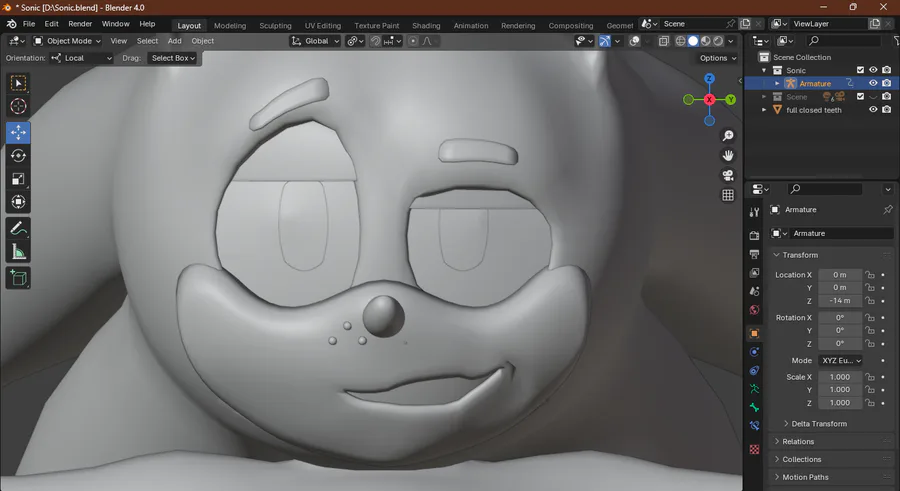Lock Location X property

pyautogui.click(x=870, y=275)
